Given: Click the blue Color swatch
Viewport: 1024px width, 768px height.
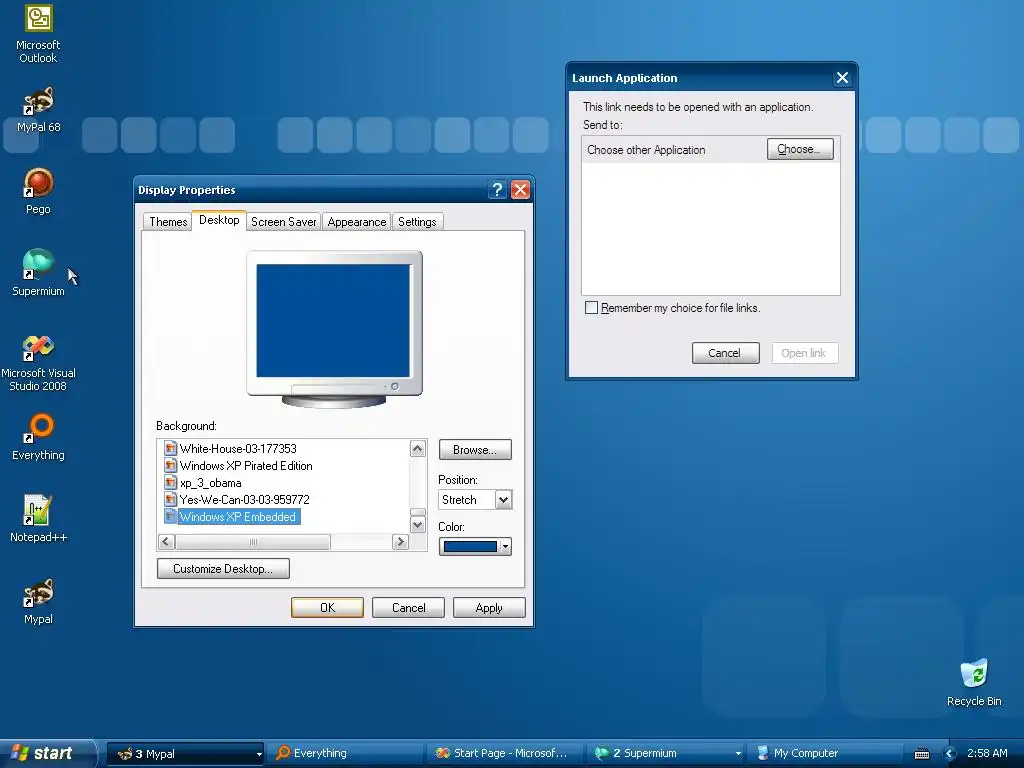Looking at the screenshot, I should click(x=470, y=547).
